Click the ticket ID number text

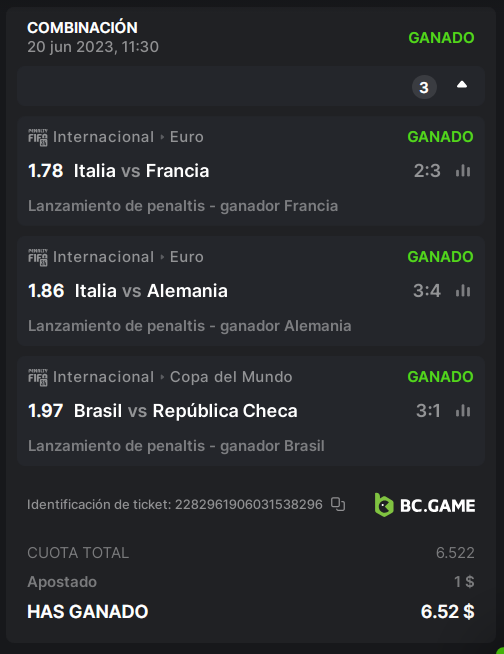tap(249, 504)
